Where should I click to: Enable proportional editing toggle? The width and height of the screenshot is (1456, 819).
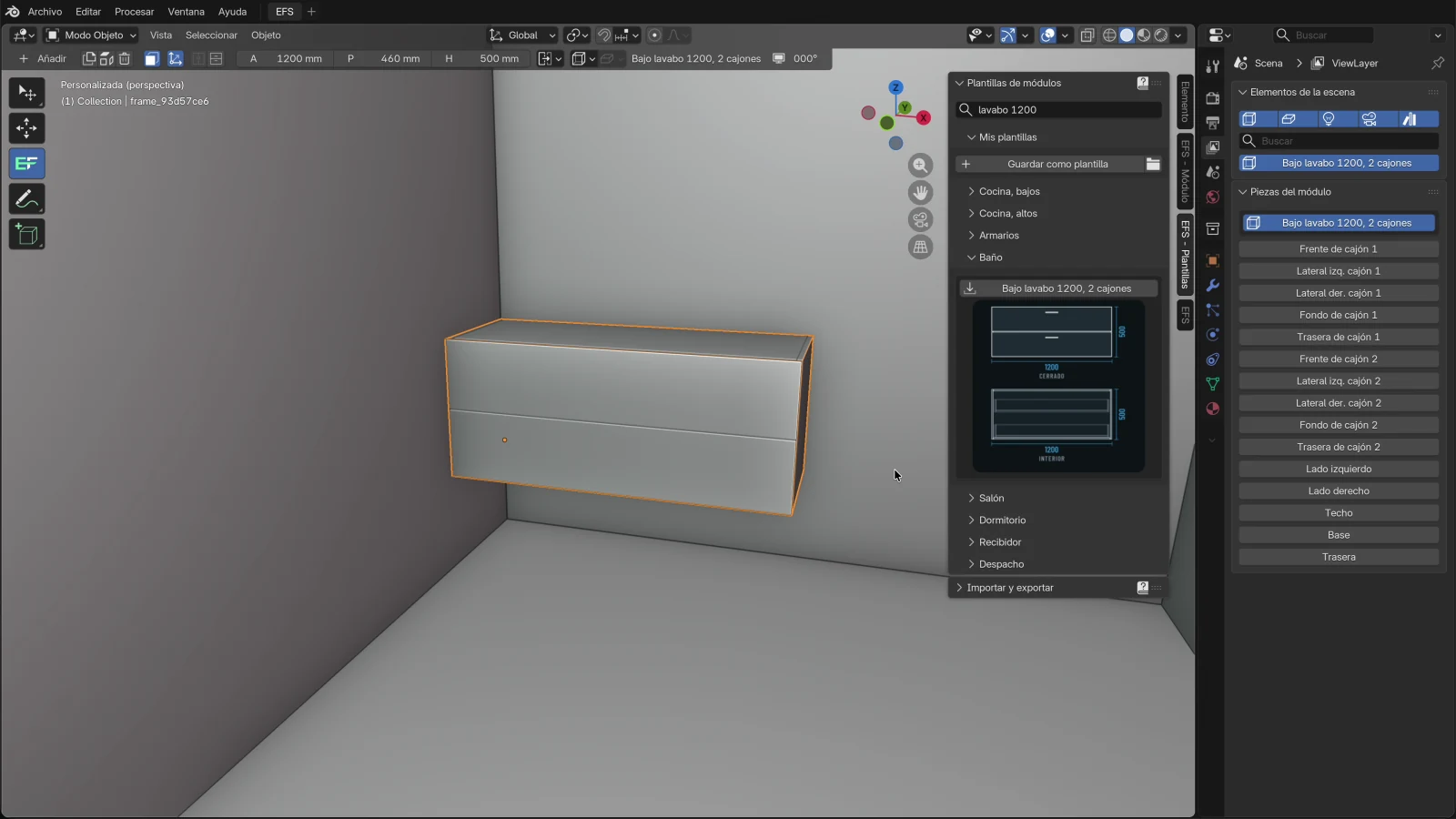[x=654, y=35]
